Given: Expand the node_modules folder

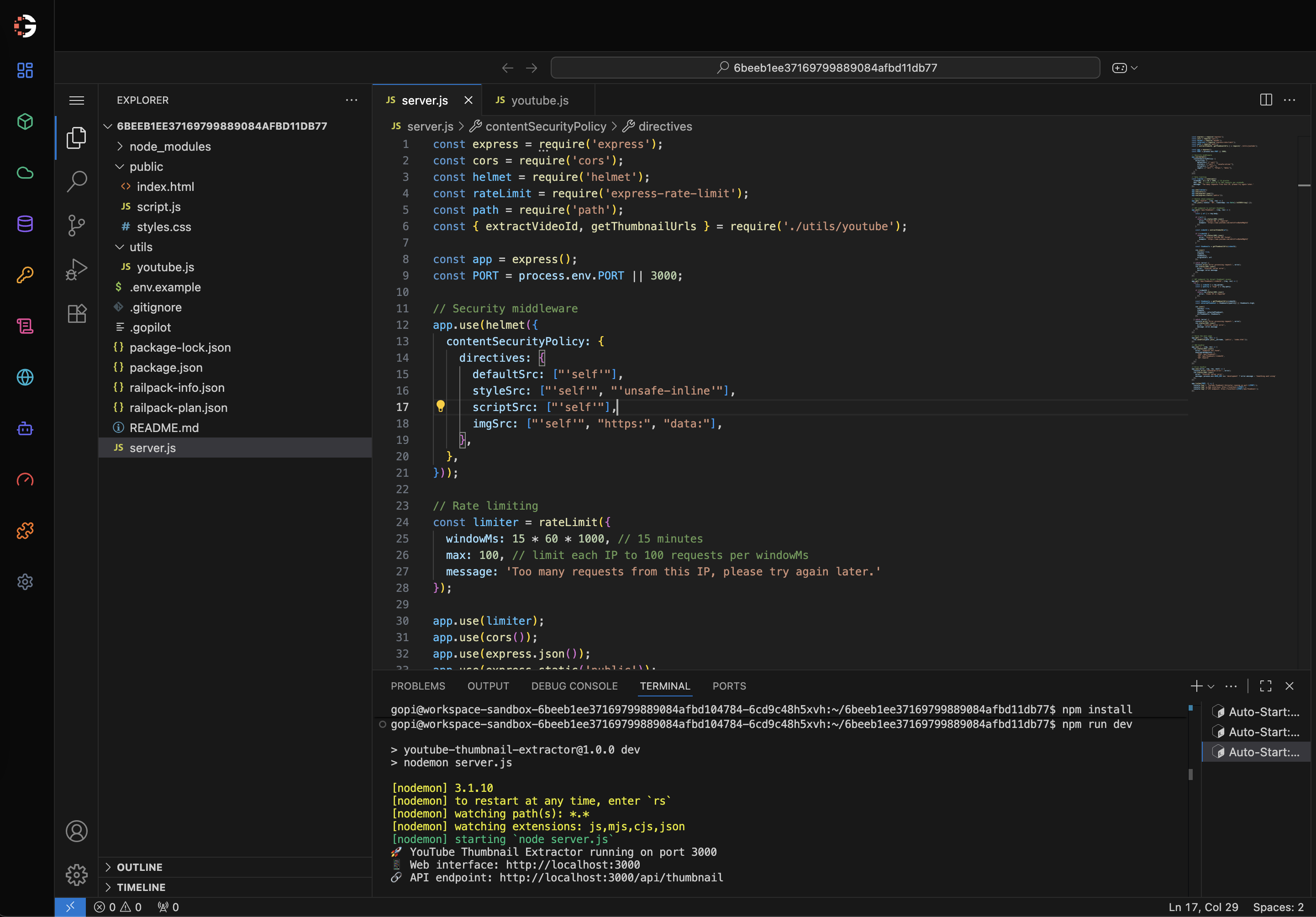Looking at the screenshot, I should tap(120, 146).
